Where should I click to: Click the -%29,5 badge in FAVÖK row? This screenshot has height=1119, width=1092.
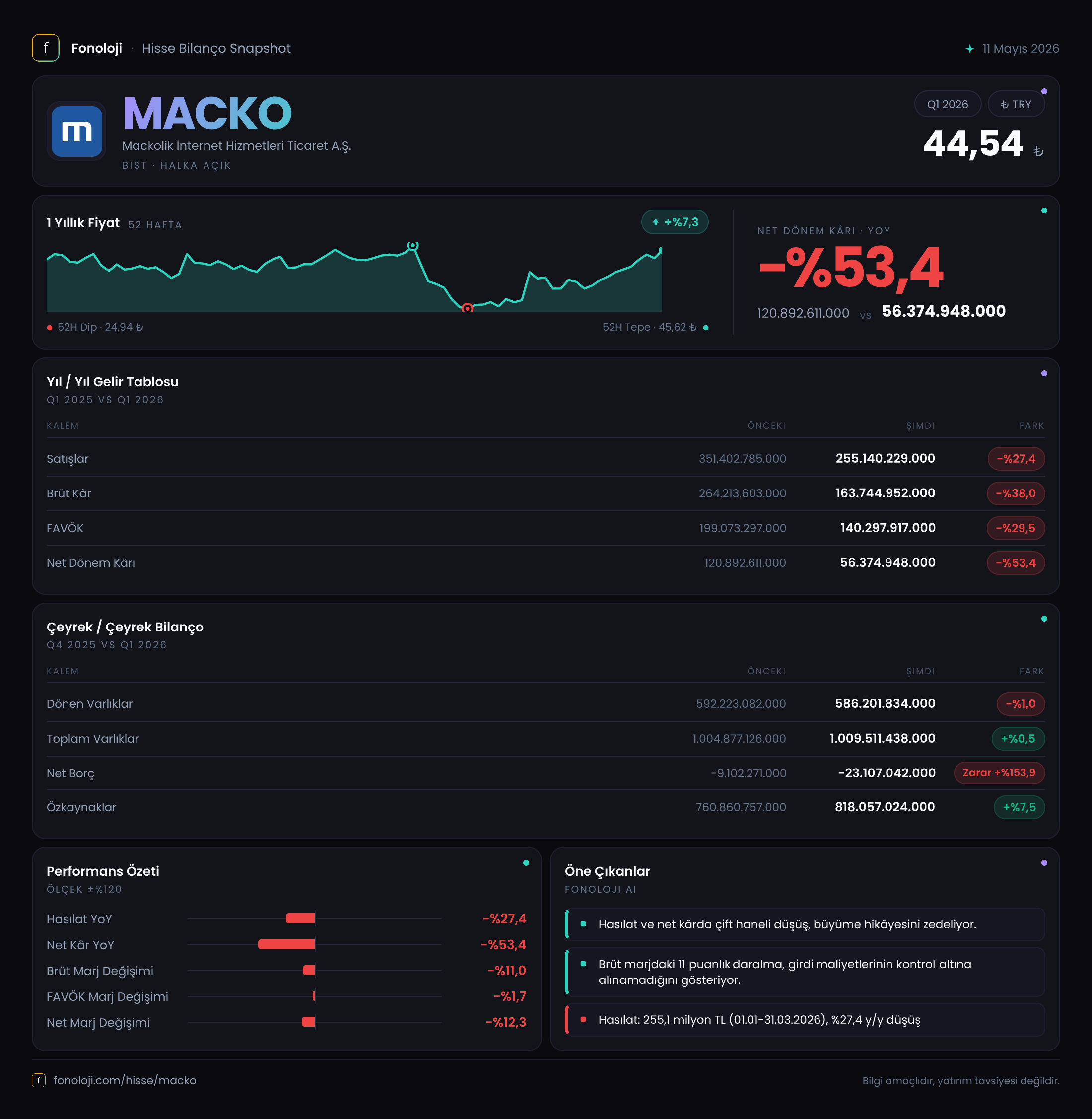click(x=1016, y=528)
